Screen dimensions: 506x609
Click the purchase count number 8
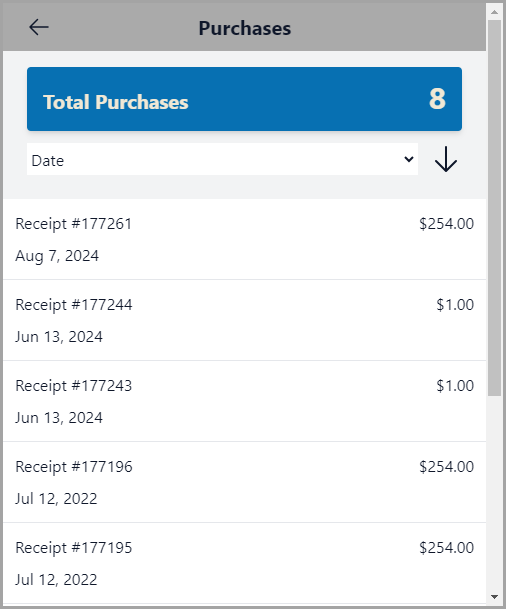(x=437, y=99)
